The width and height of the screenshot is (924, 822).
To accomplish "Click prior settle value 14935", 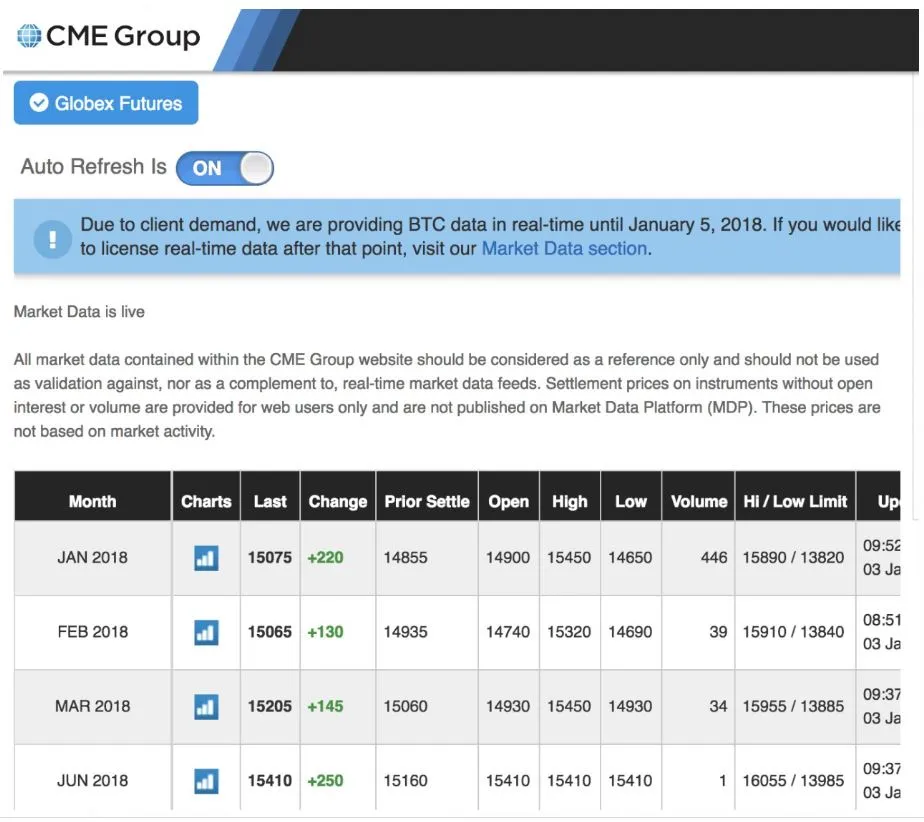I will coord(405,632).
